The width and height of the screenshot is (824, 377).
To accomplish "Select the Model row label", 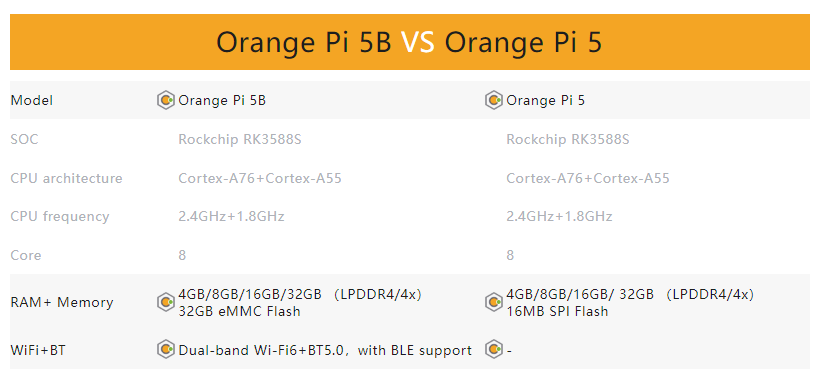I will (32, 100).
